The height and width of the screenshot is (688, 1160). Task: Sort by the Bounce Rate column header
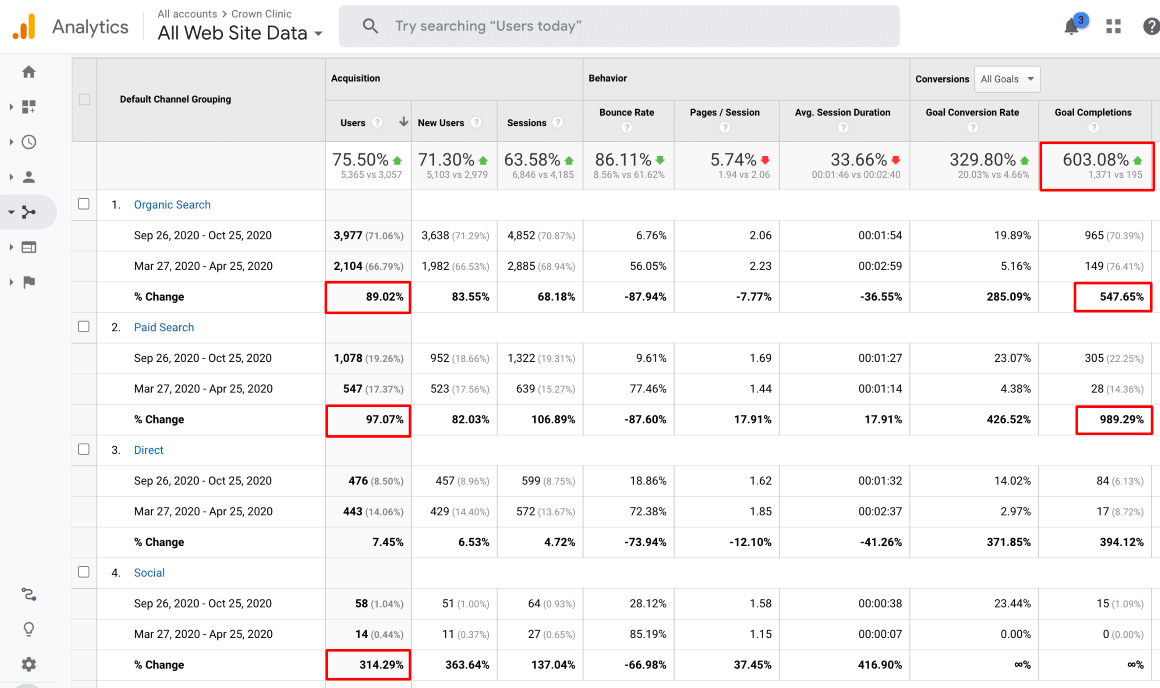tap(626, 113)
